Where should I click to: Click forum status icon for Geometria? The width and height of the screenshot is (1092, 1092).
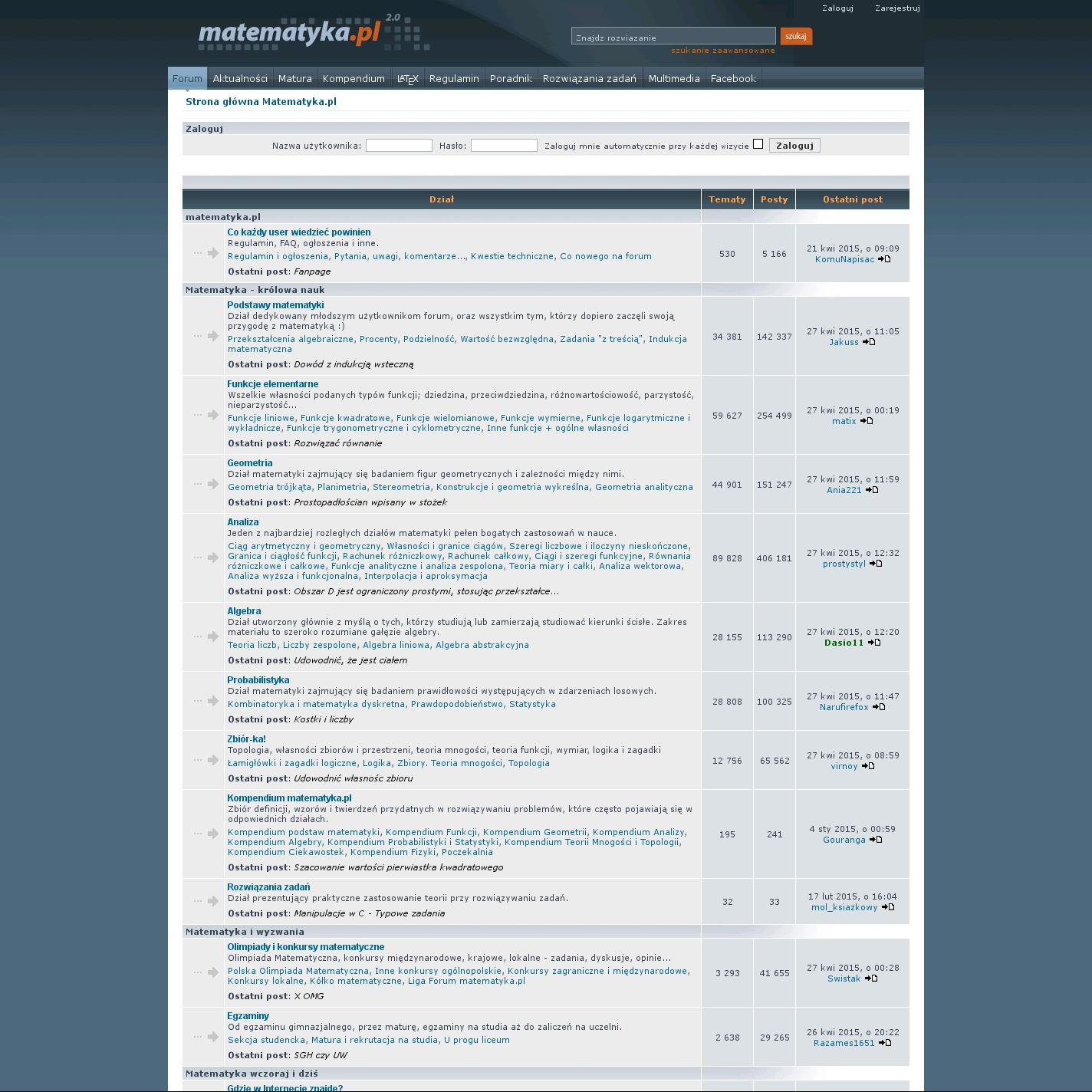tap(206, 484)
